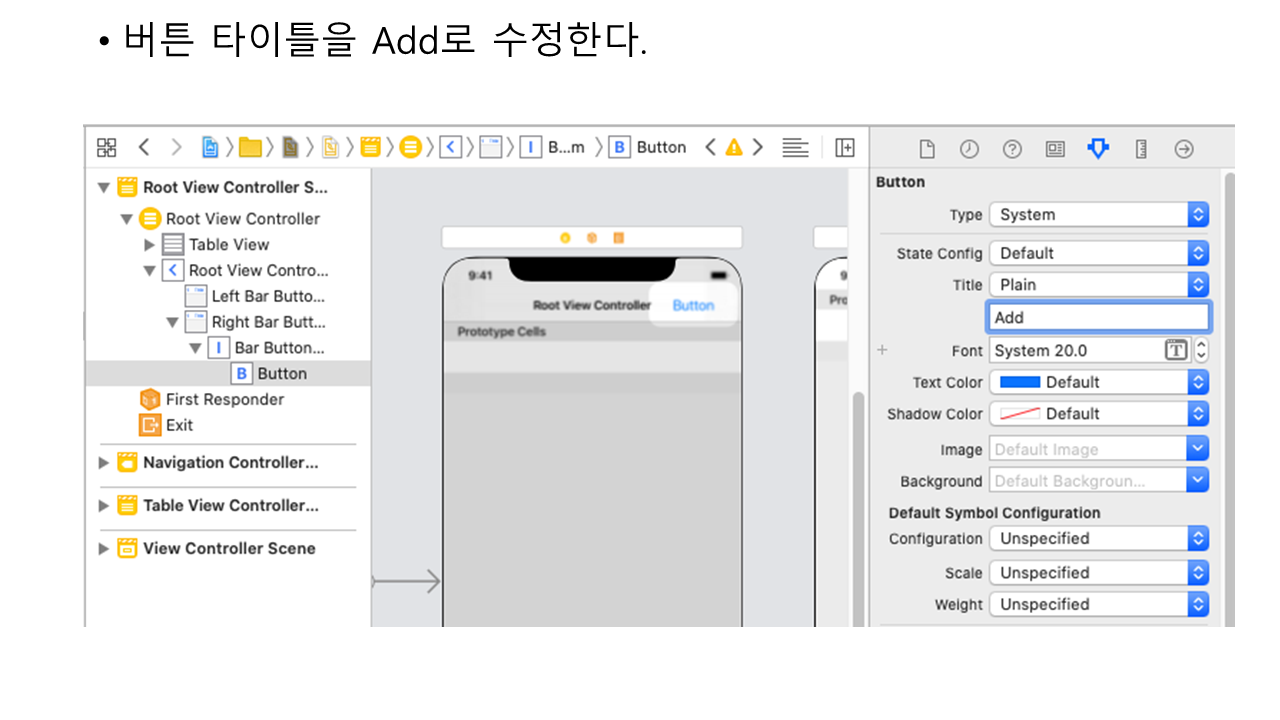Screen dimensions: 1280x720
Task: Click the blue Text Color swatch
Action: pyautogui.click(x=1020, y=383)
